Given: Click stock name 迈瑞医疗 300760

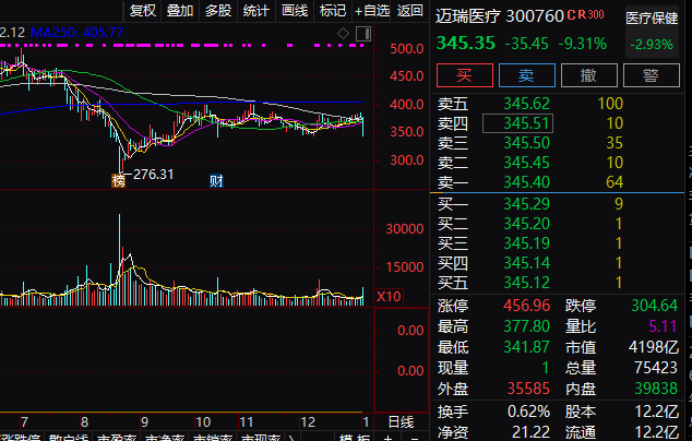Looking at the screenshot, I should point(499,16).
